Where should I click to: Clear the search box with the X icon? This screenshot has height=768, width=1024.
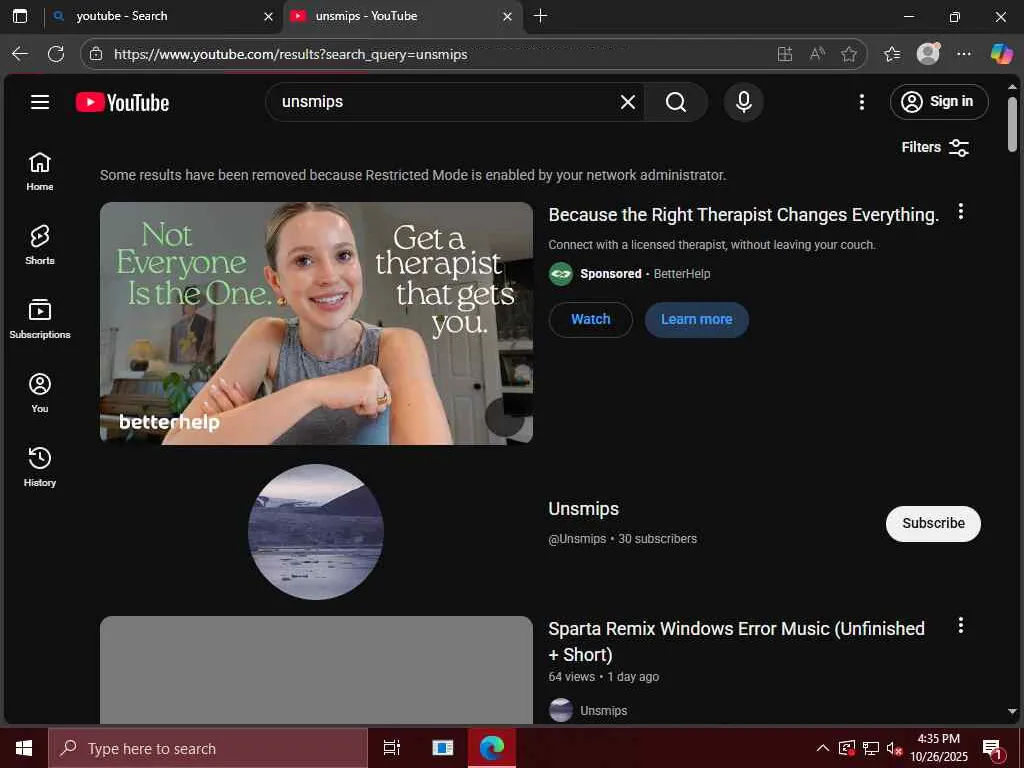628,102
